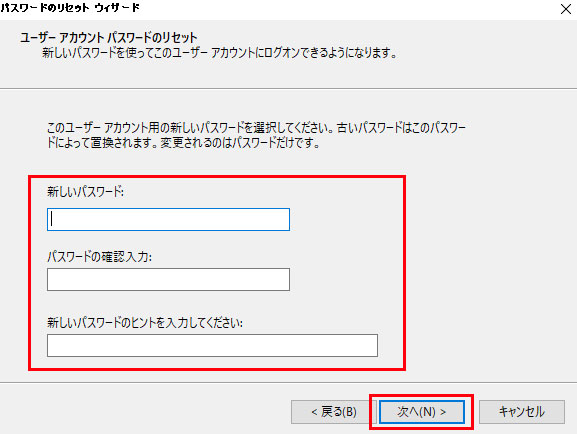Click the 新しいパスワードのヒントを入力してください: label
This screenshot has height=434, width=577.
pyautogui.click(x=145, y=322)
